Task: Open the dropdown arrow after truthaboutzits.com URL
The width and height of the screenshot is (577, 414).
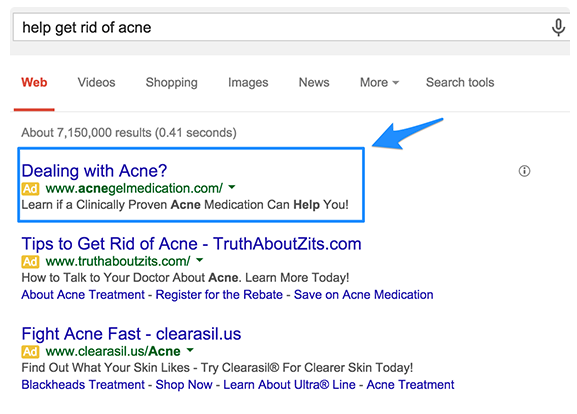Action: pos(199,260)
